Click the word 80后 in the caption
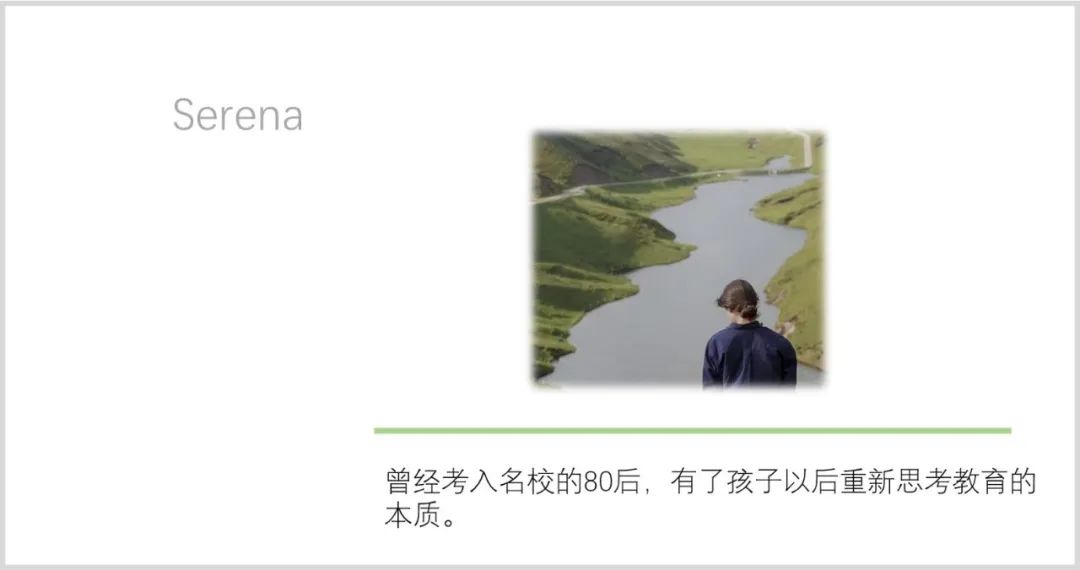Screen dimensions: 1080x570 tap(612, 482)
